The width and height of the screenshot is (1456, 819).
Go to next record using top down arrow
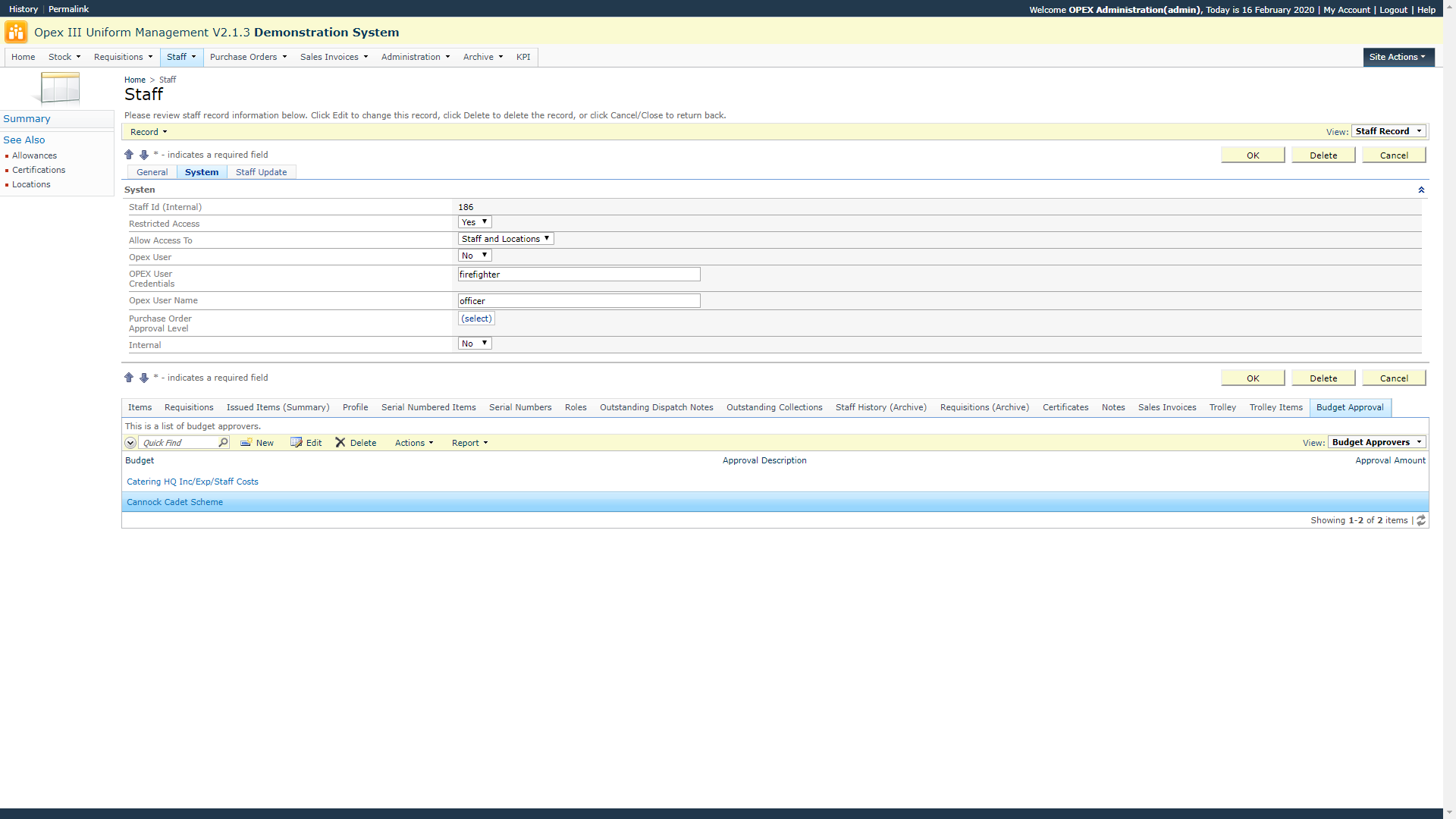[x=144, y=155]
